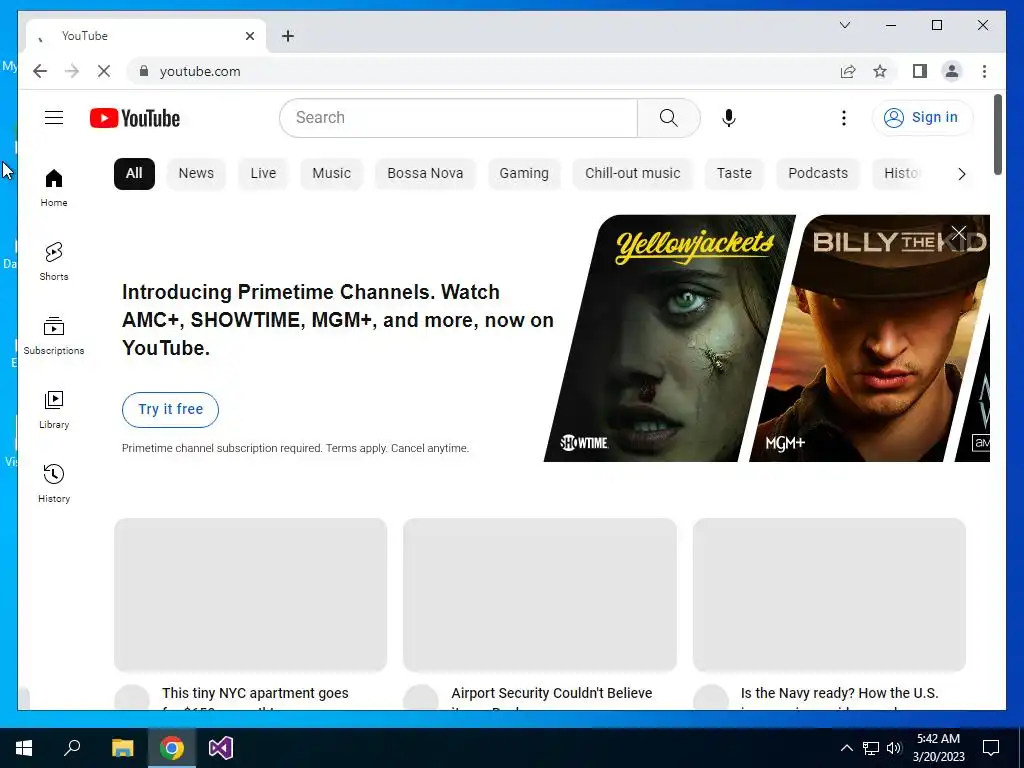The width and height of the screenshot is (1024, 768).
Task: Click the Try it free button
Action: 170,409
